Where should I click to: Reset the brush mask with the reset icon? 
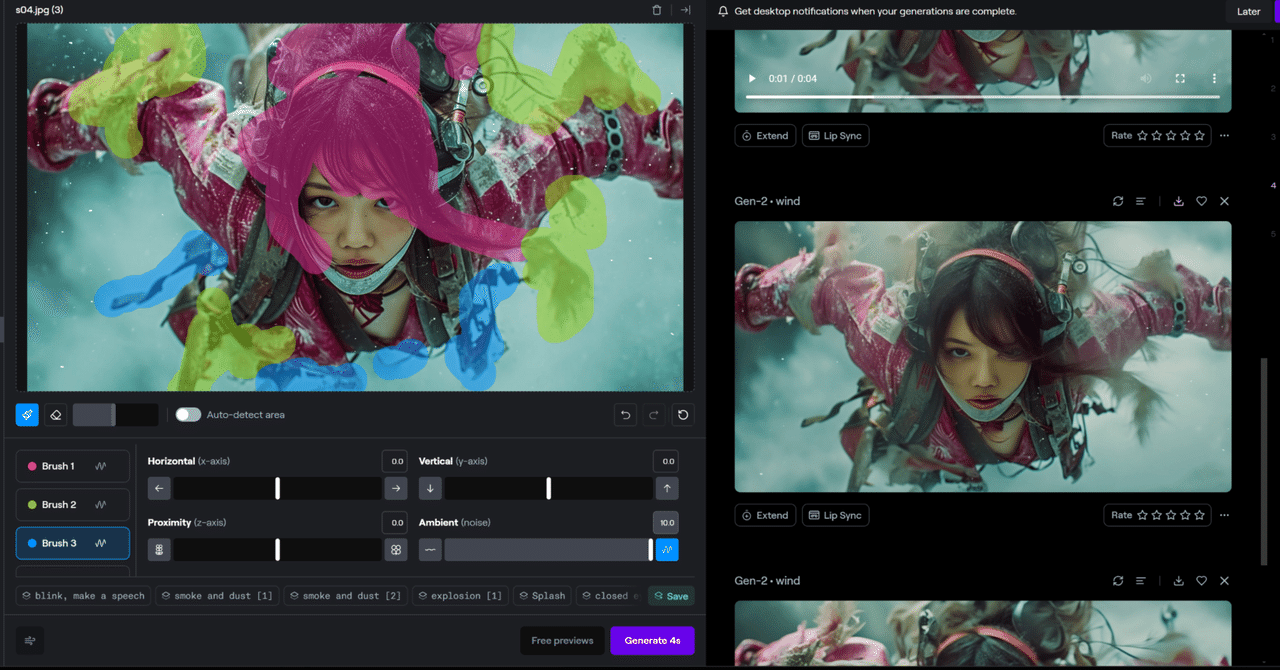tap(684, 415)
